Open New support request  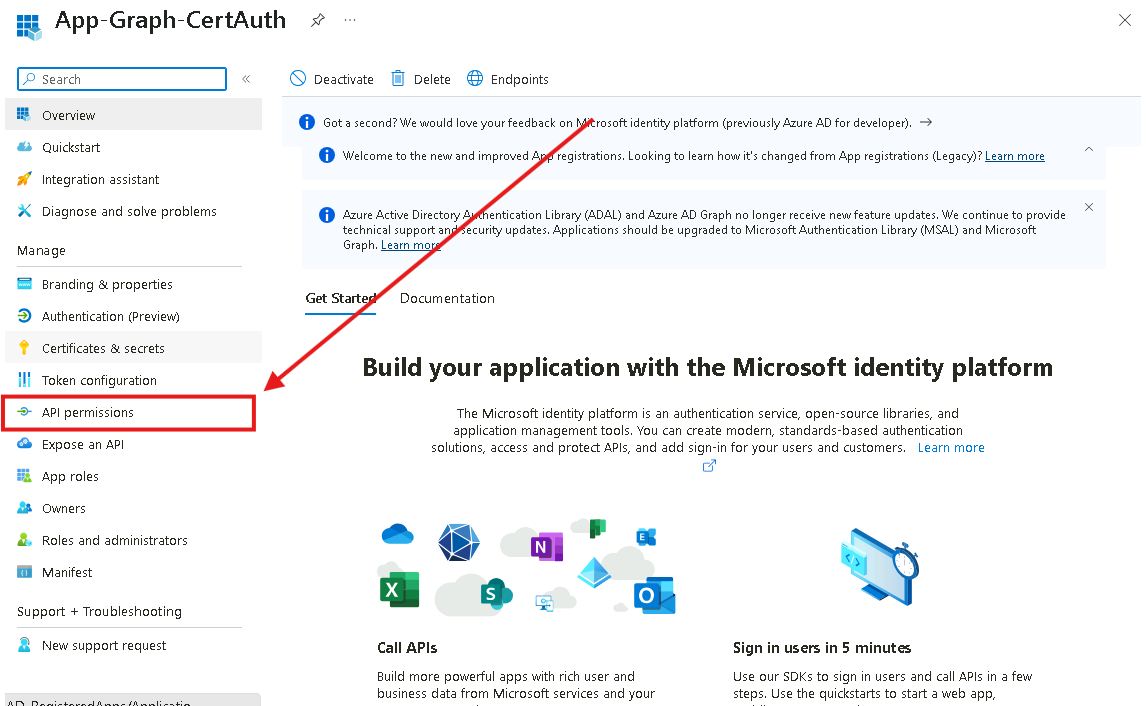(x=133, y=645)
